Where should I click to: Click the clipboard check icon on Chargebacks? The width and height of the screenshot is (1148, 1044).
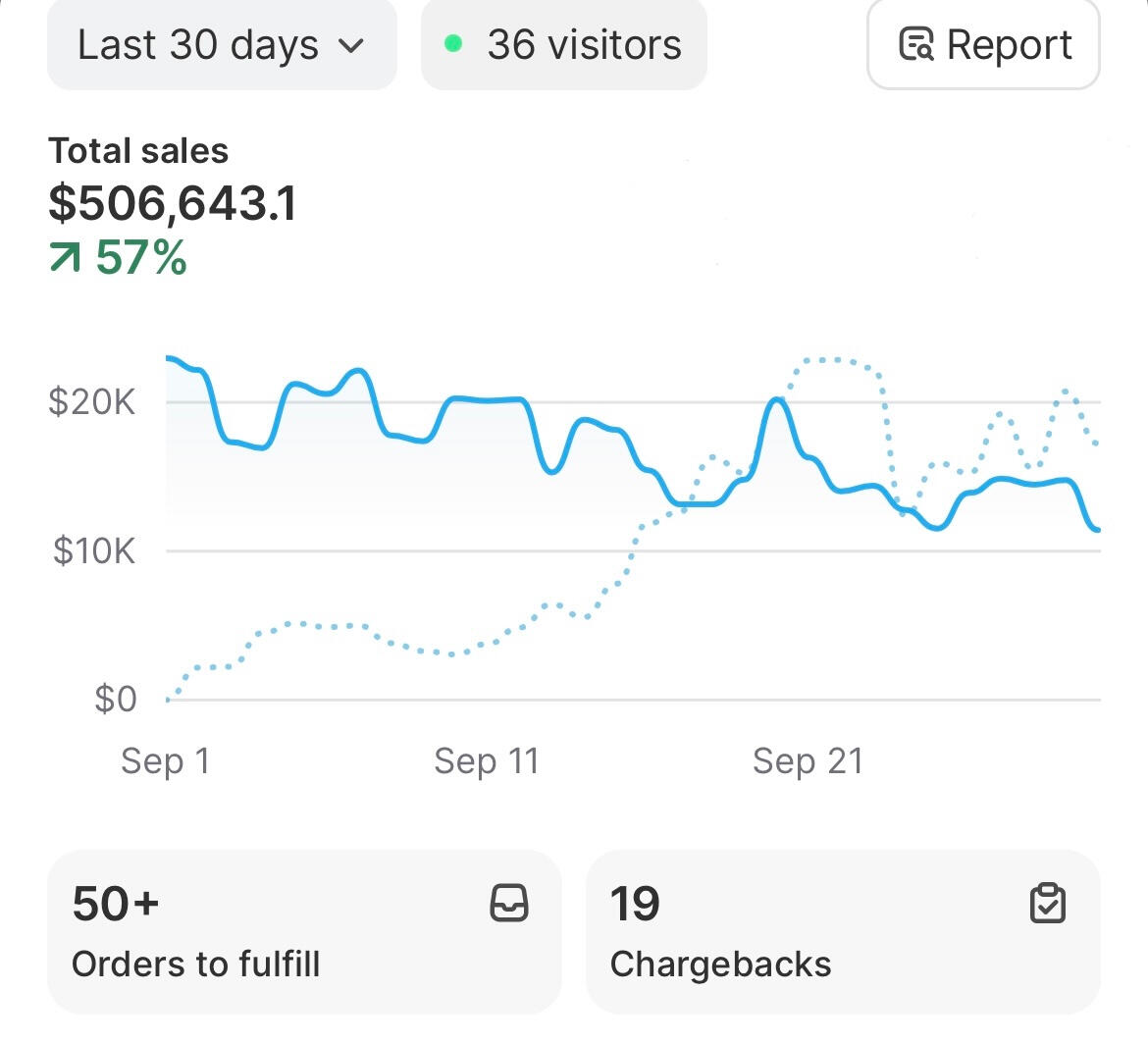(1047, 903)
